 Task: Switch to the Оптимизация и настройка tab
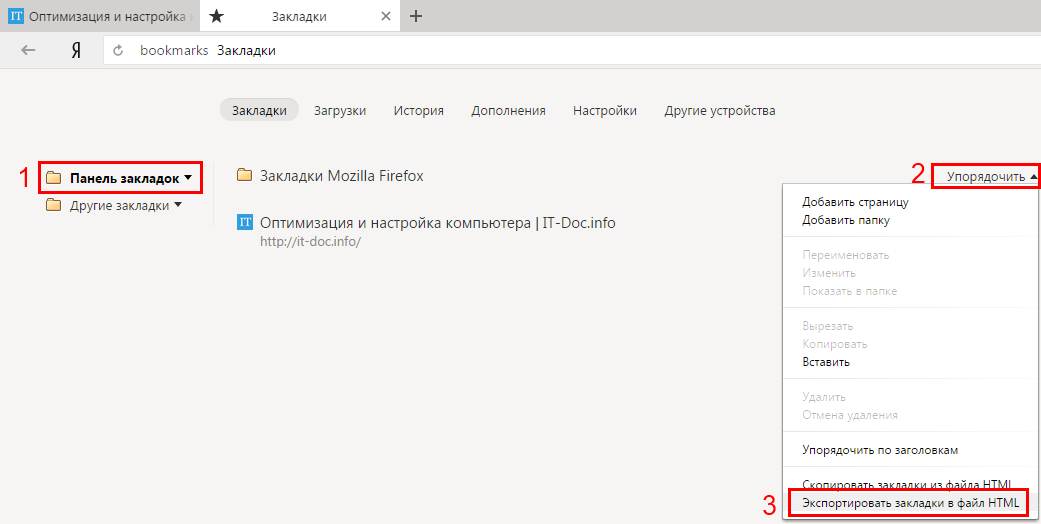click(x=100, y=17)
